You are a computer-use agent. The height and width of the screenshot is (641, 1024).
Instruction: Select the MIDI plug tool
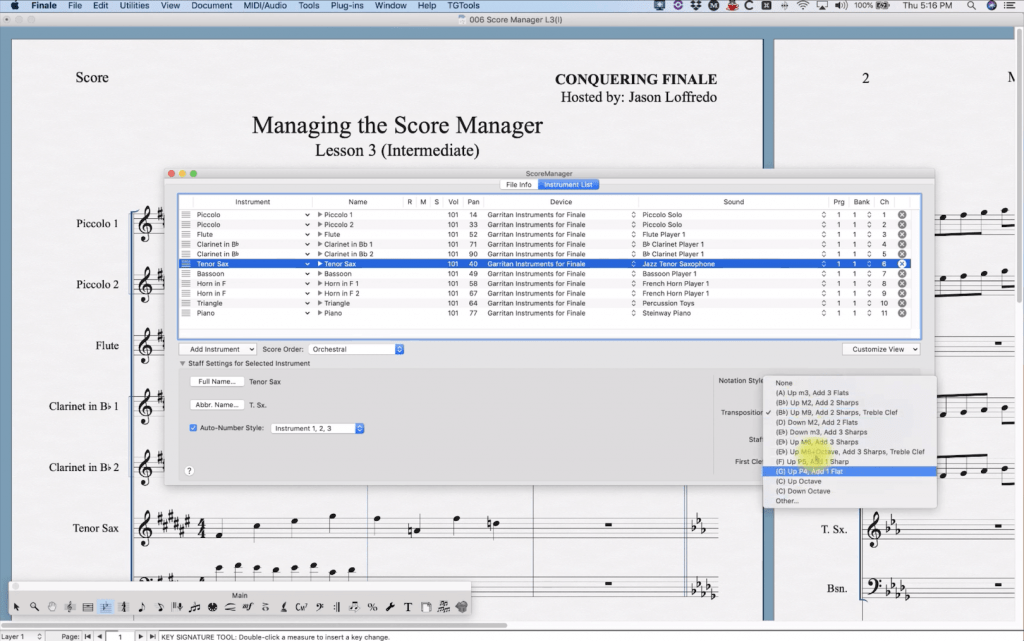coord(212,606)
